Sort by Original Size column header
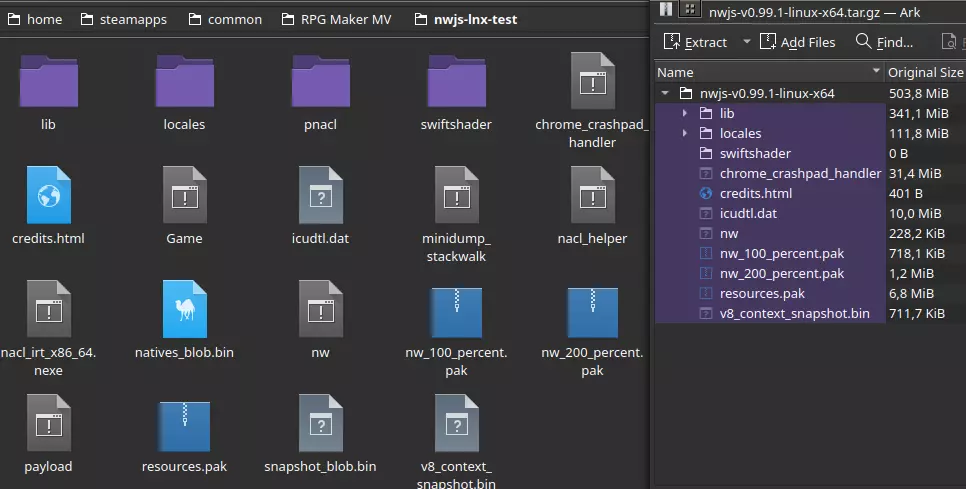 pyautogui.click(x=925, y=72)
